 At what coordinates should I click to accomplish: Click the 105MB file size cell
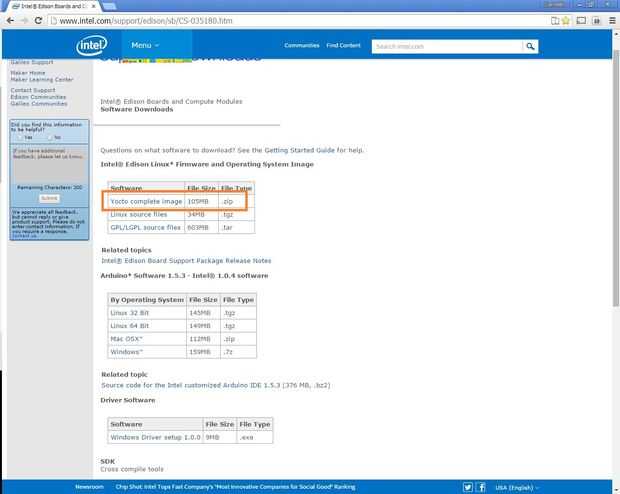point(202,201)
